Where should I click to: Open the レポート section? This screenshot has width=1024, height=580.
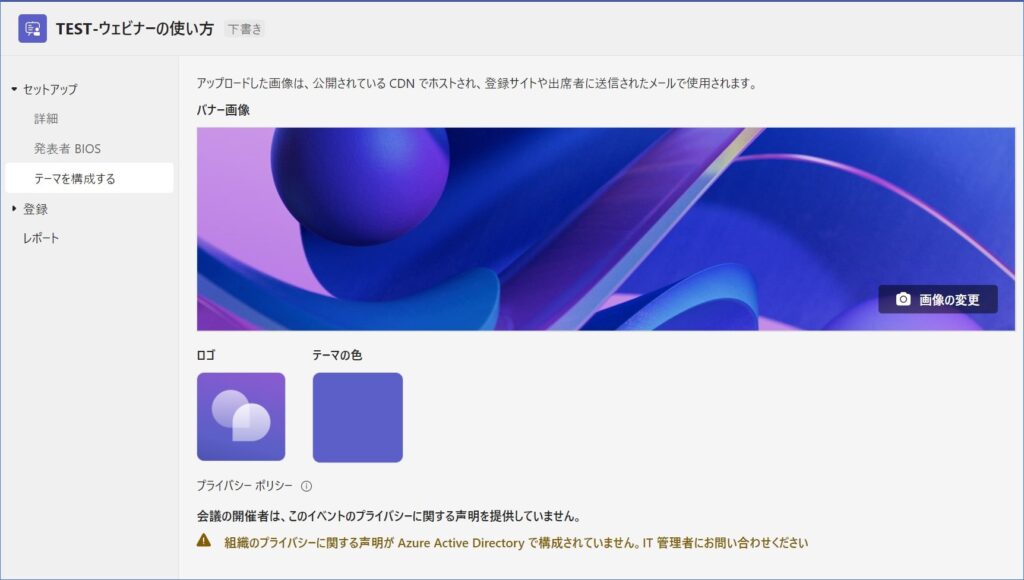41,238
